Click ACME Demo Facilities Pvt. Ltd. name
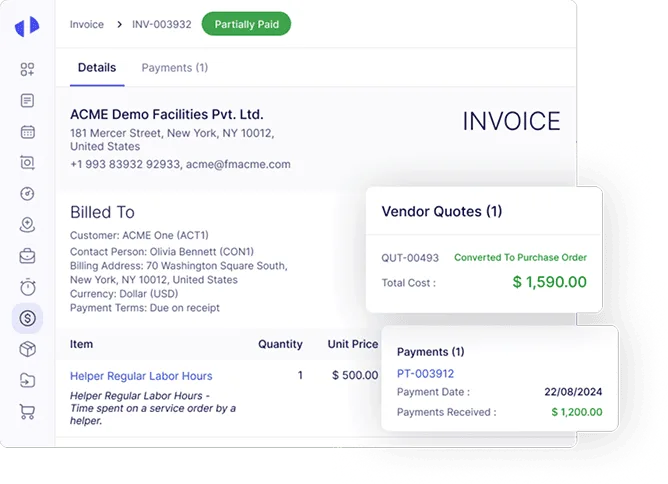Image resolution: width=668 pixels, height=484 pixels. (x=167, y=114)
